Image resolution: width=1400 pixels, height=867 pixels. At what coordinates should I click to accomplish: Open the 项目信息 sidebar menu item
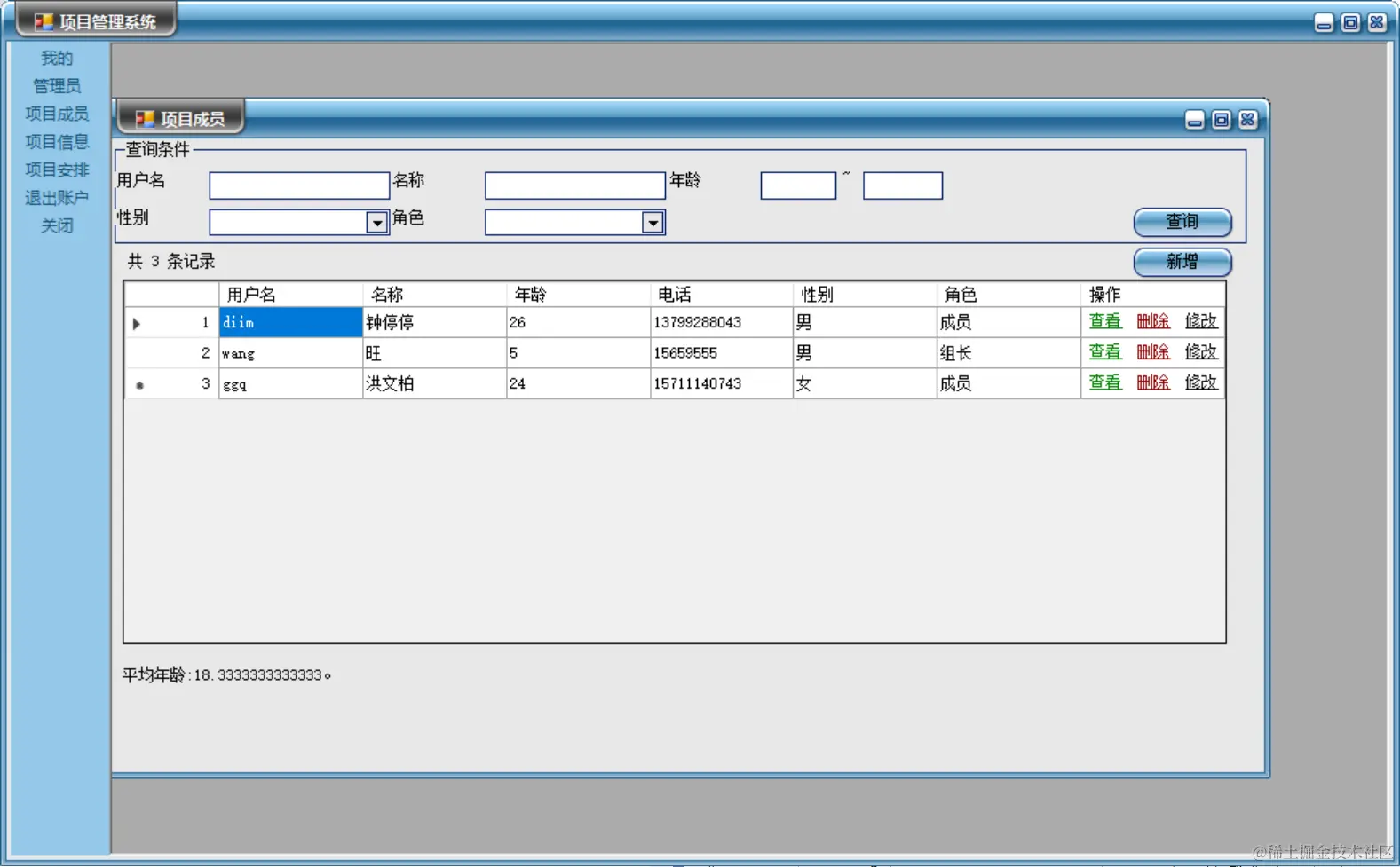pyautogui.click(x=57, y=142)
